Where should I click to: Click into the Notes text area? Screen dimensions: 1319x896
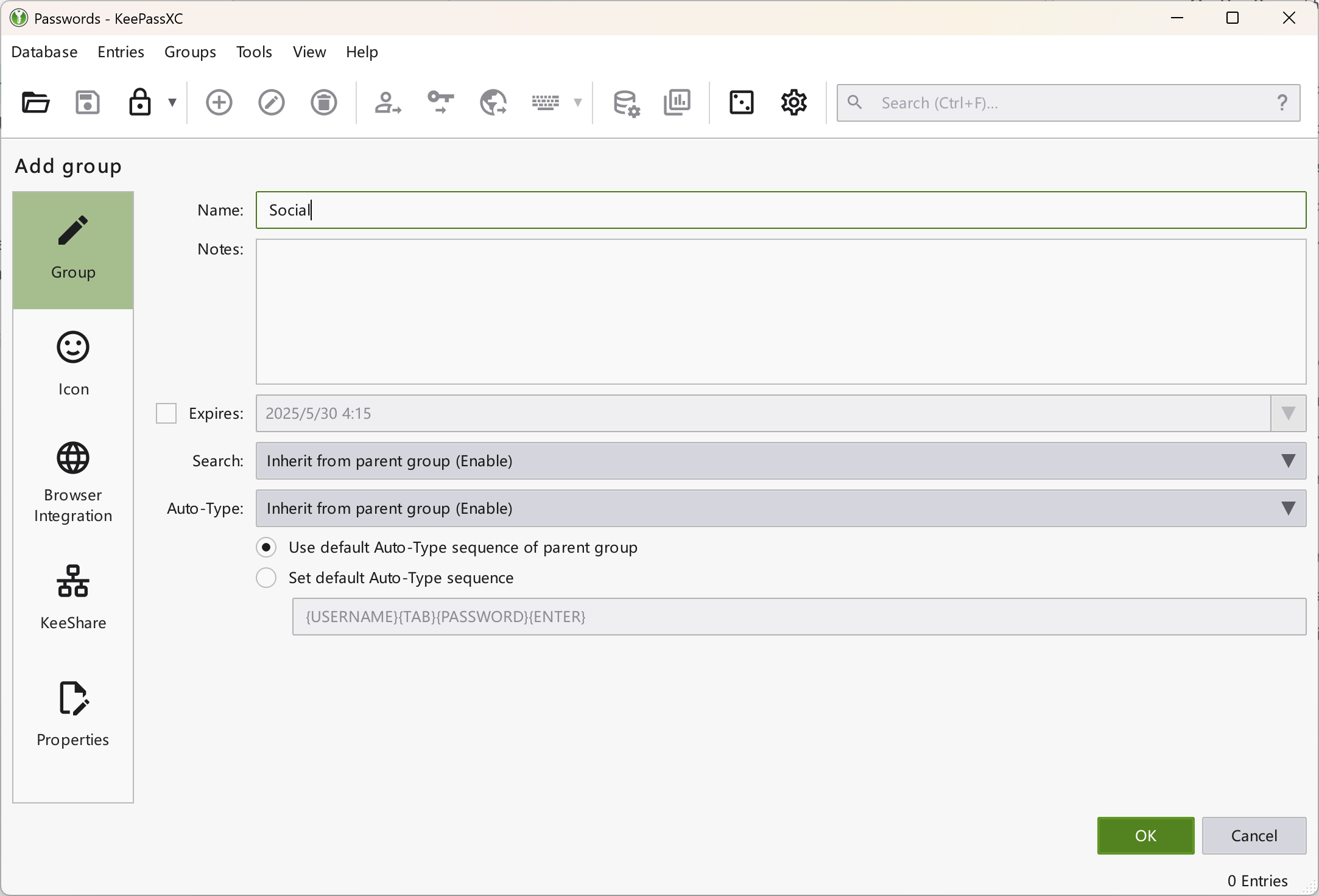[781, 312]
